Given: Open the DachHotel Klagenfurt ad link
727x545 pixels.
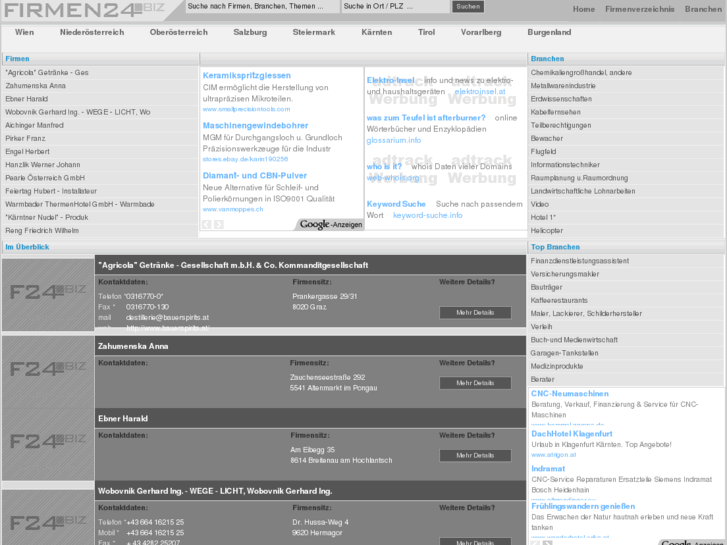Looking at the screenshot, I should pyautogui.click(x=572, y=434).
